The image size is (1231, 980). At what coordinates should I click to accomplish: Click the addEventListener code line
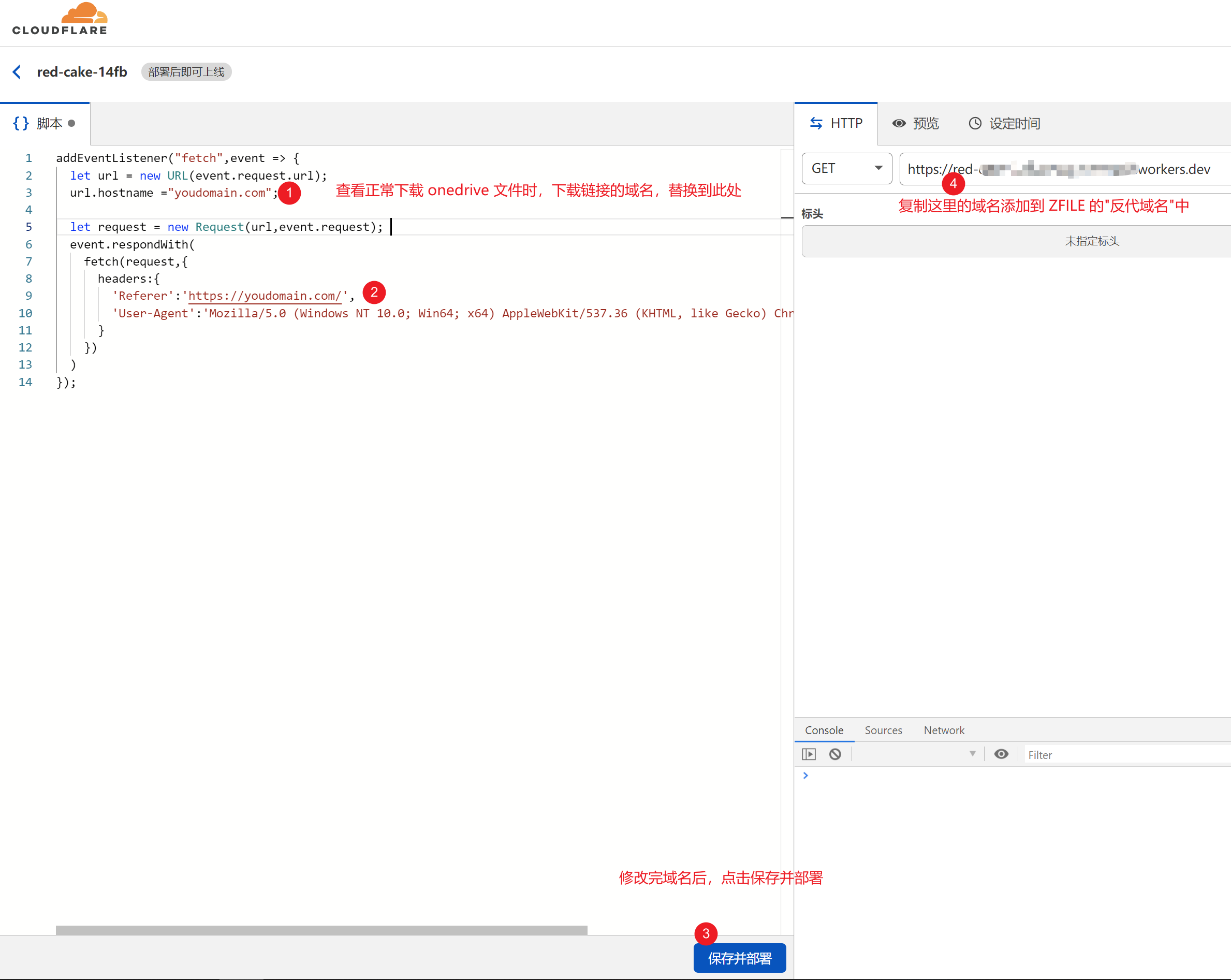point(178,158)
